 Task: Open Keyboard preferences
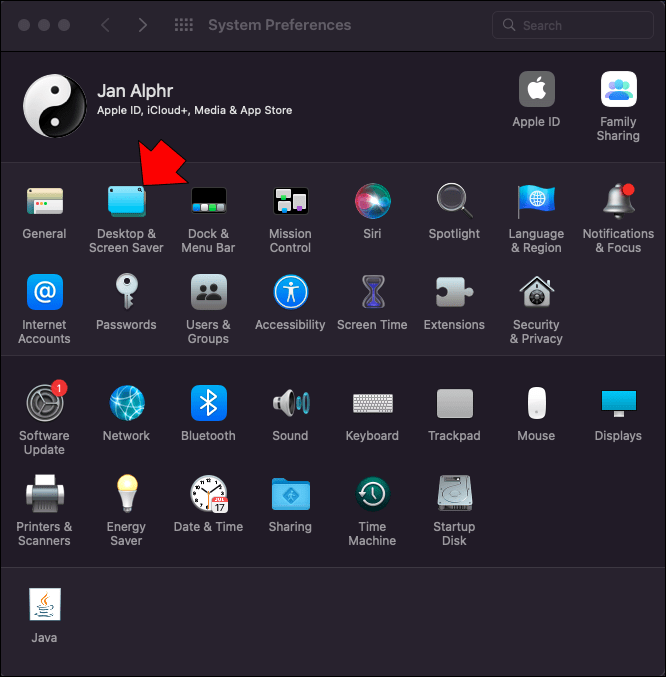point(372,403)
